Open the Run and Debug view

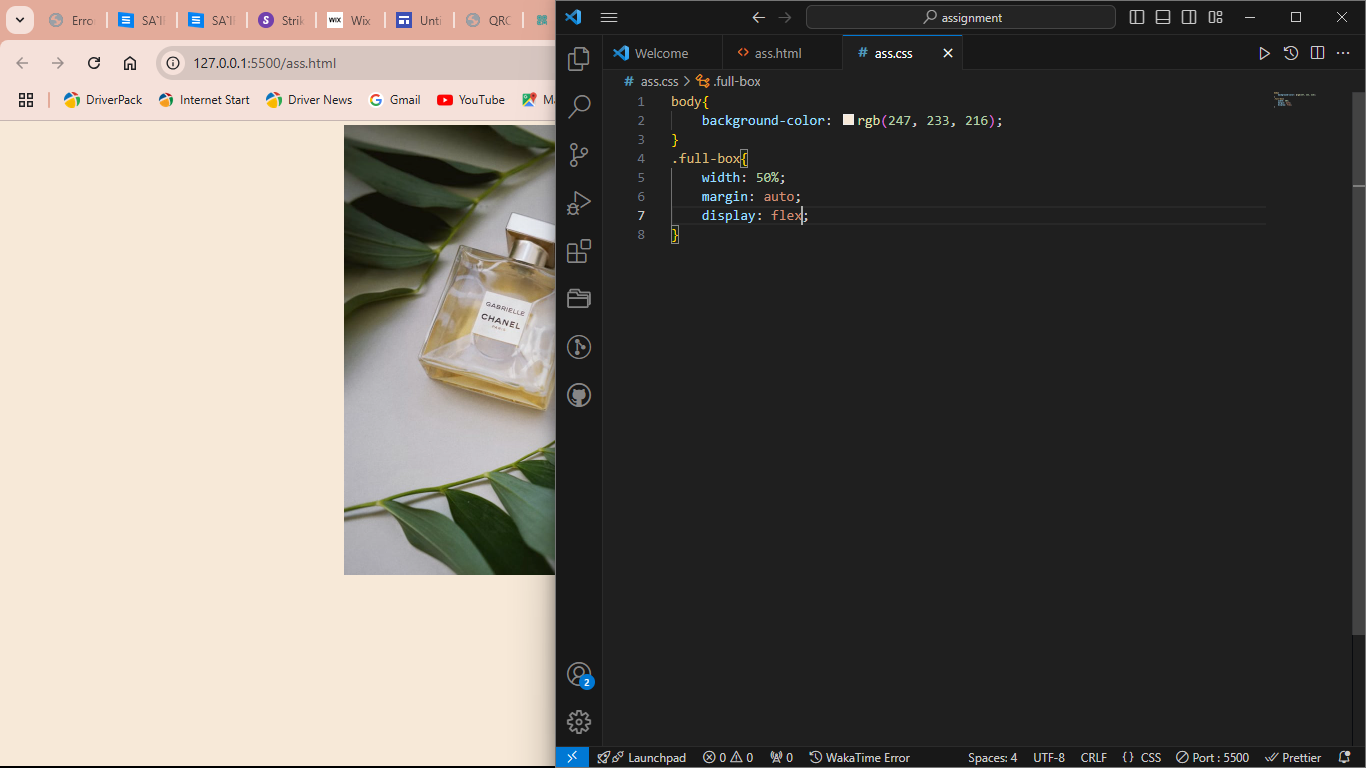click(579, 203)
